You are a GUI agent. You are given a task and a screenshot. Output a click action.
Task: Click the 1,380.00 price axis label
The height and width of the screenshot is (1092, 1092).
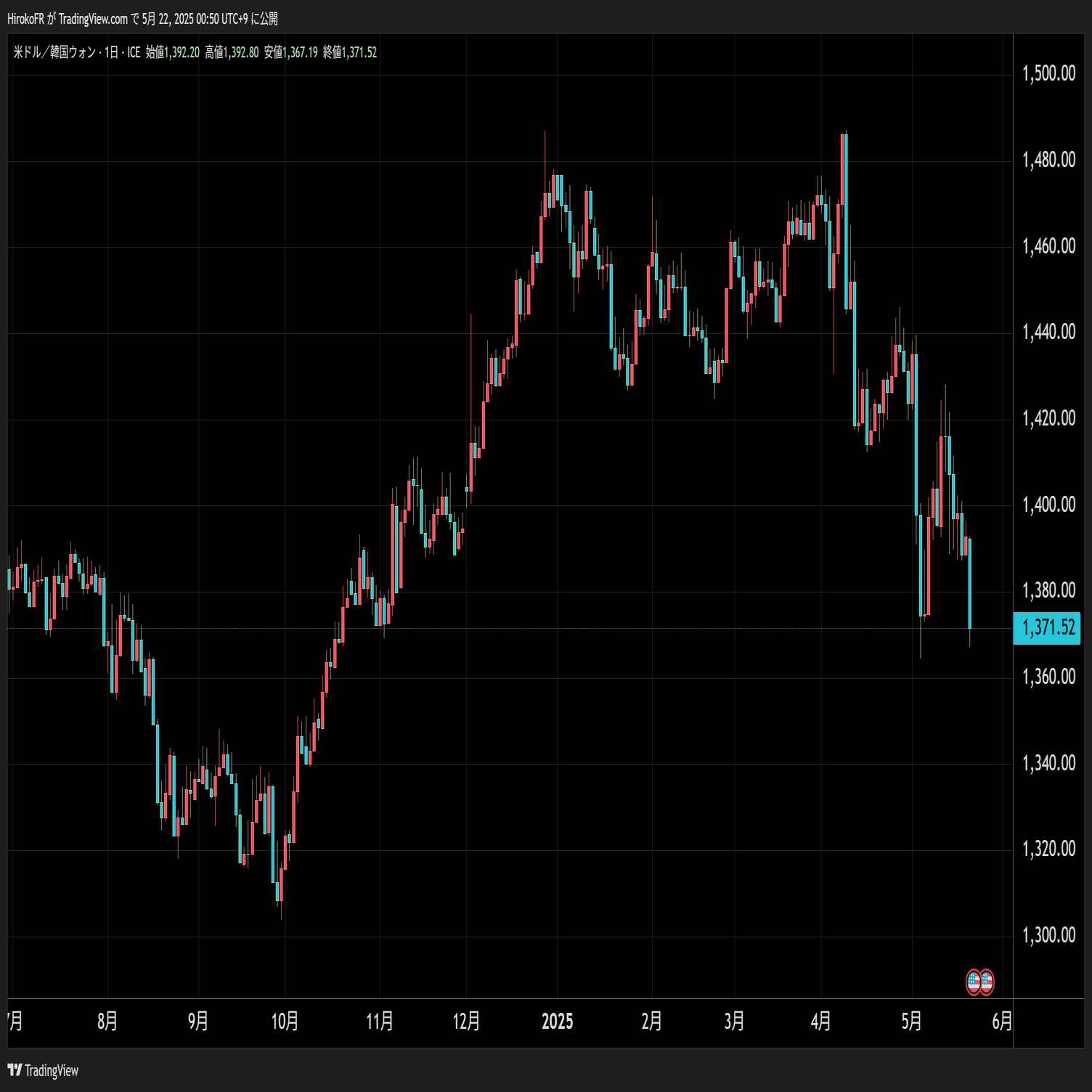tap(1049, 590)
